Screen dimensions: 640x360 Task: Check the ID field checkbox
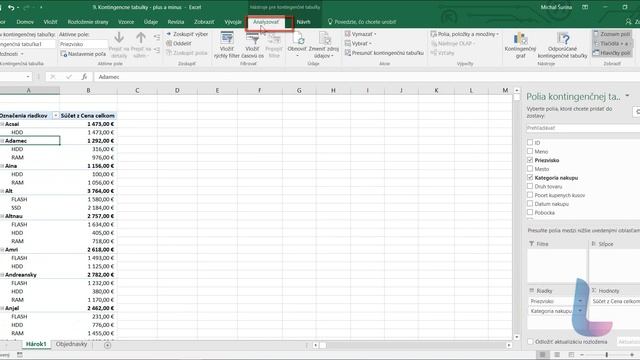530,142
